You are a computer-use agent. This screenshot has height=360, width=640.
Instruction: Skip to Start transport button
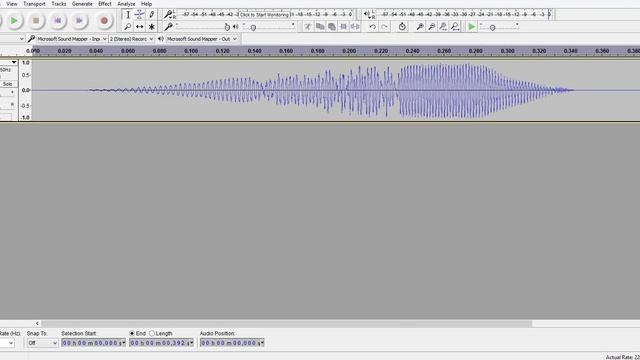58,20
